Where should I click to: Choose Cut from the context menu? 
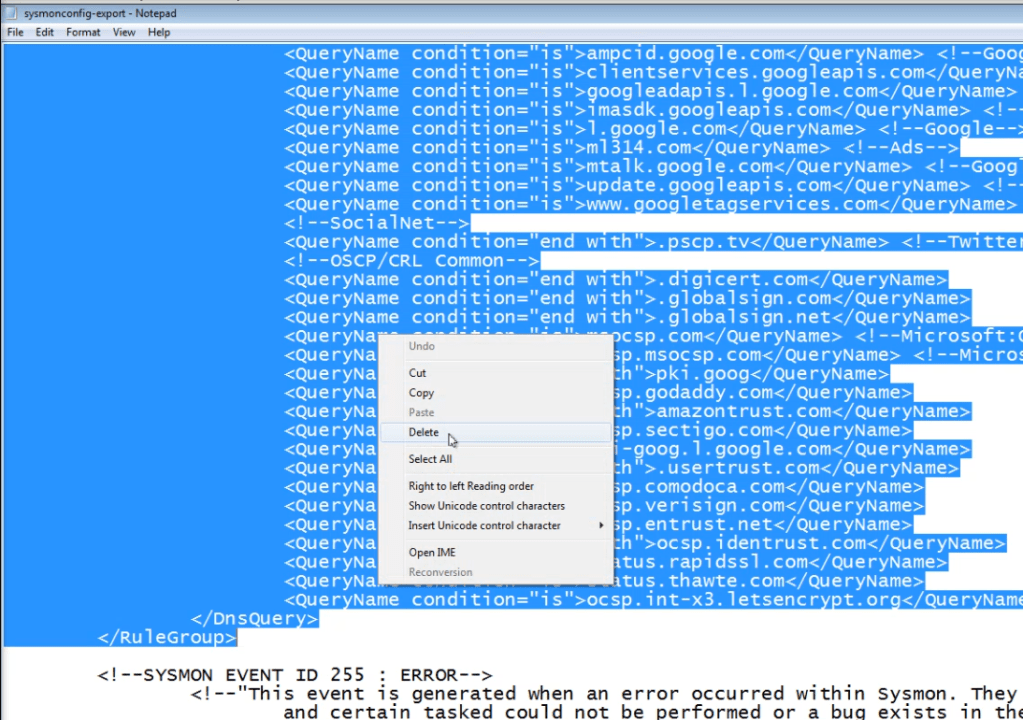coord(417,373)
